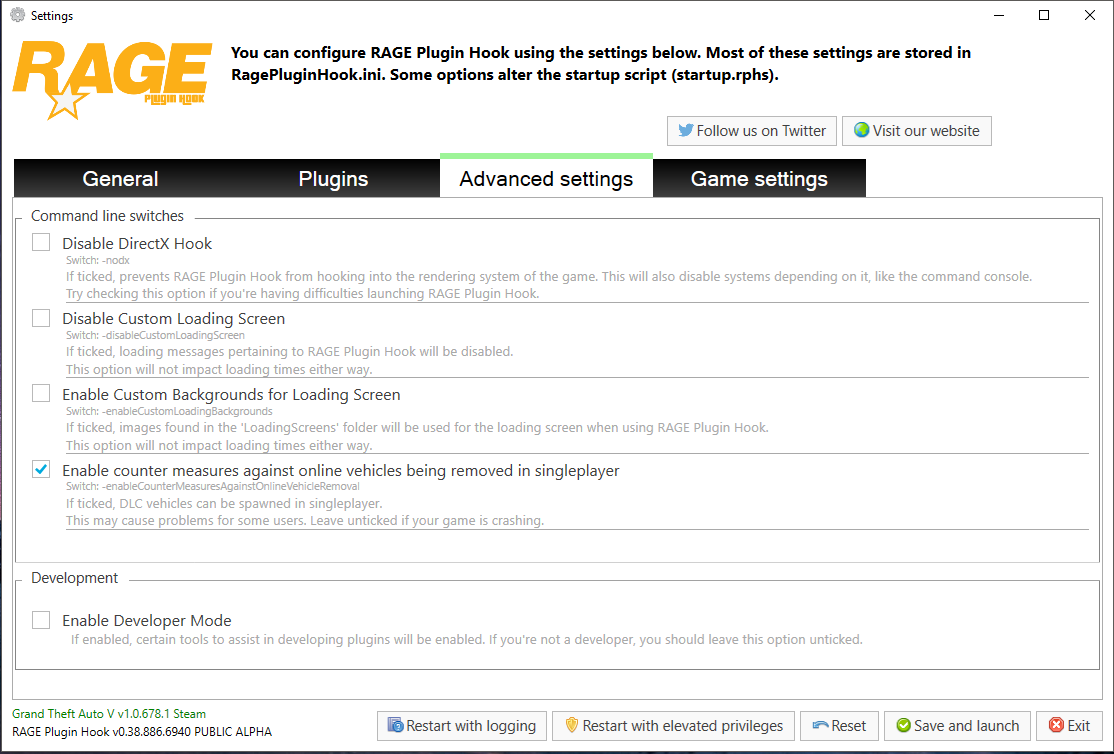Switch to the General tab
The image size is (1114, 754).
click(x=120, y=179)
